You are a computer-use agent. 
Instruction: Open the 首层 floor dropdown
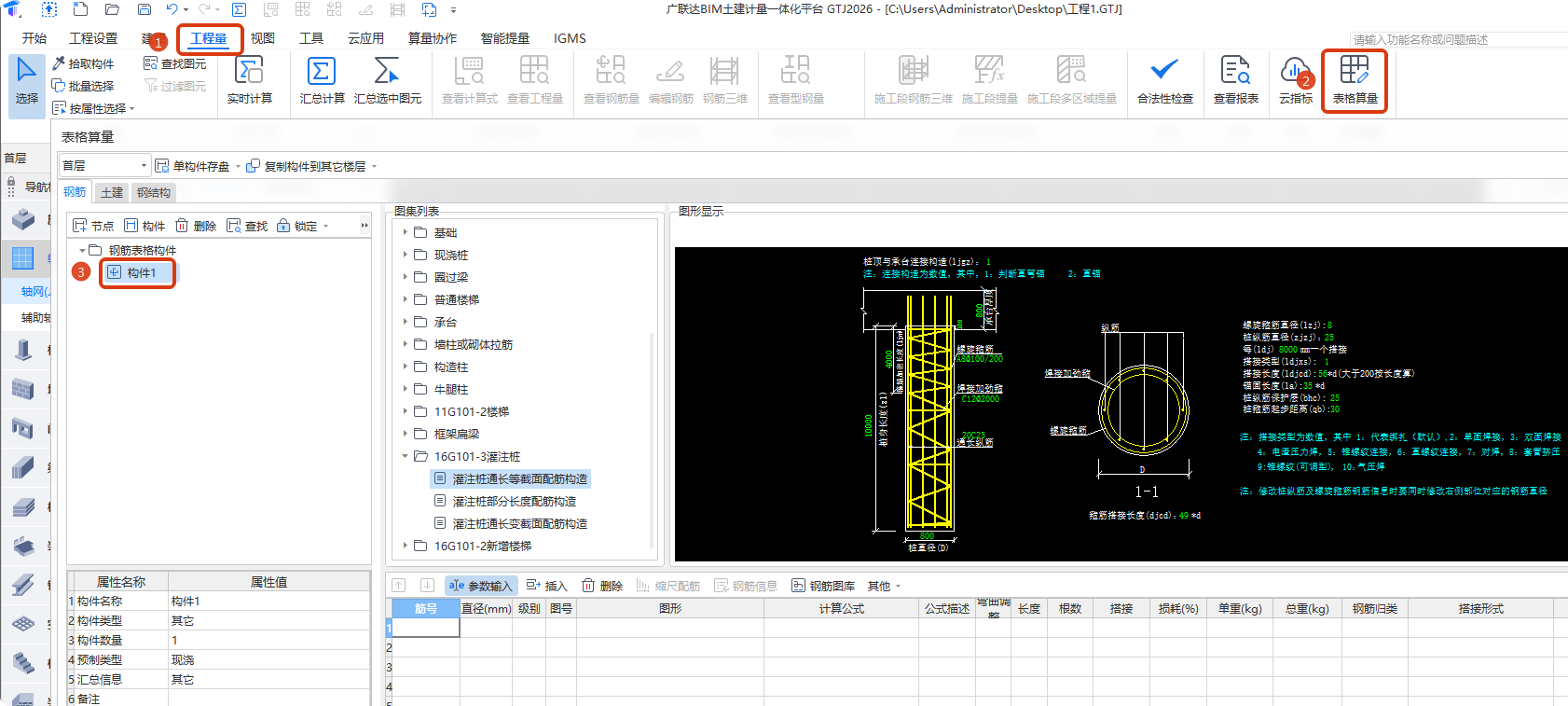[104, 166]
